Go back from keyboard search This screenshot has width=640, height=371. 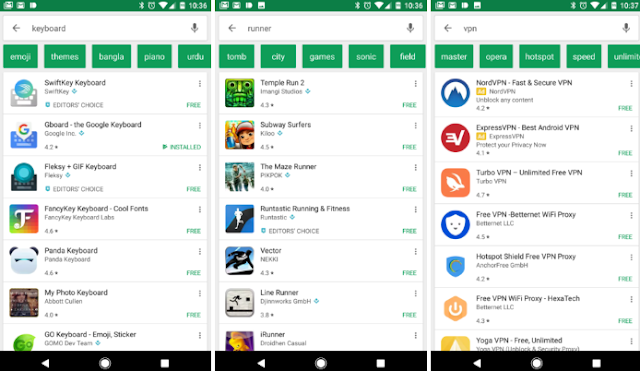[16, 28]
